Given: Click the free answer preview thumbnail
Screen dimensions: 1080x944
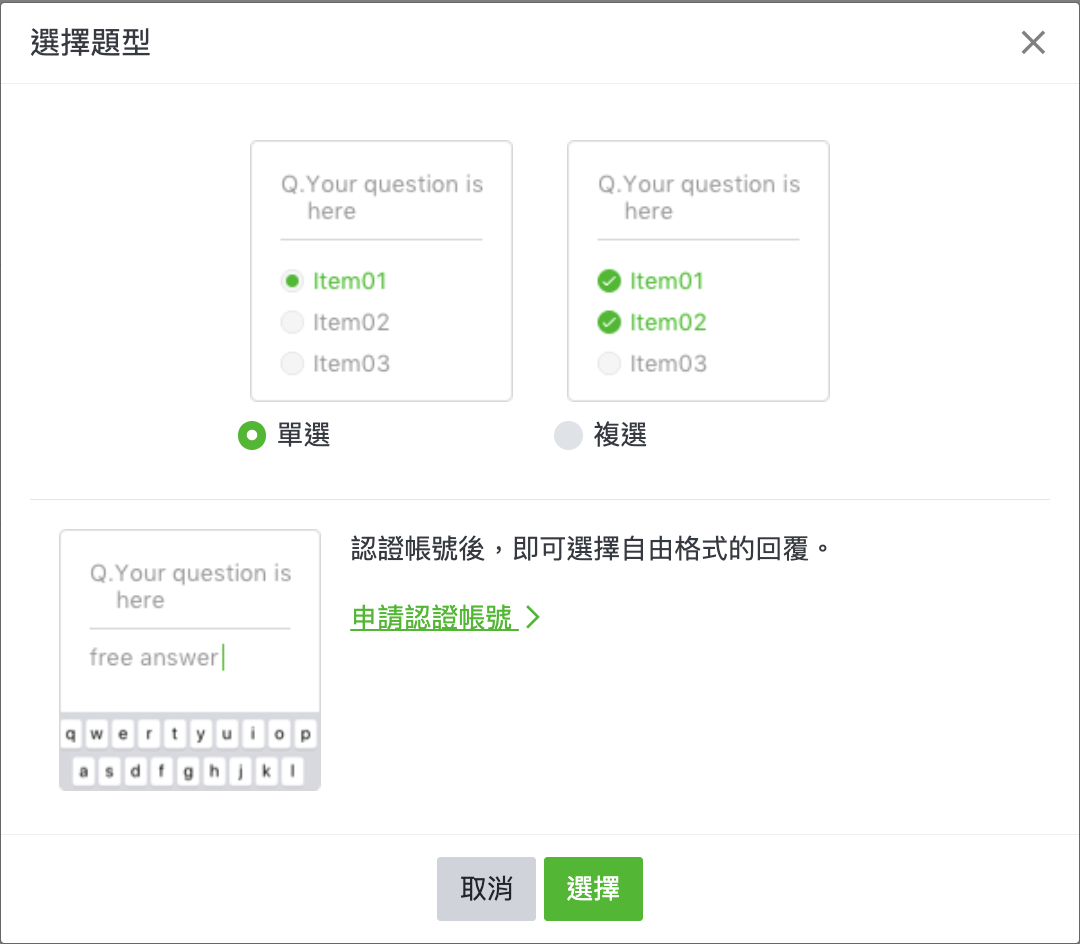Looking at the screenshot, I should 190,659.
